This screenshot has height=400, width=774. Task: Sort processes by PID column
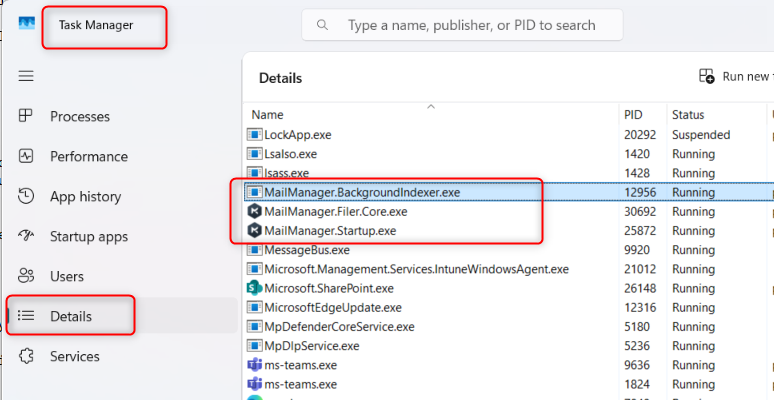pos(633,115)
